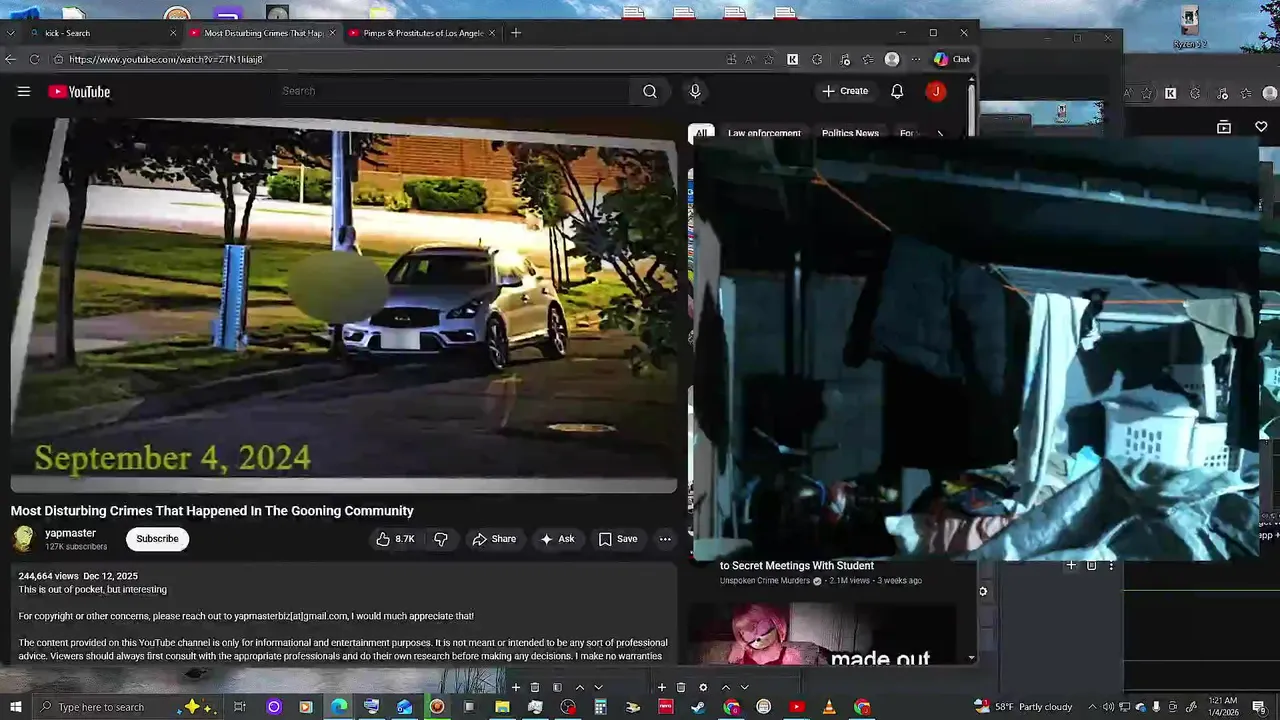Image resolution: width=1280 pixels, height=720 pixels.
Task: Close the kick - Search tab
Action: 173,33
